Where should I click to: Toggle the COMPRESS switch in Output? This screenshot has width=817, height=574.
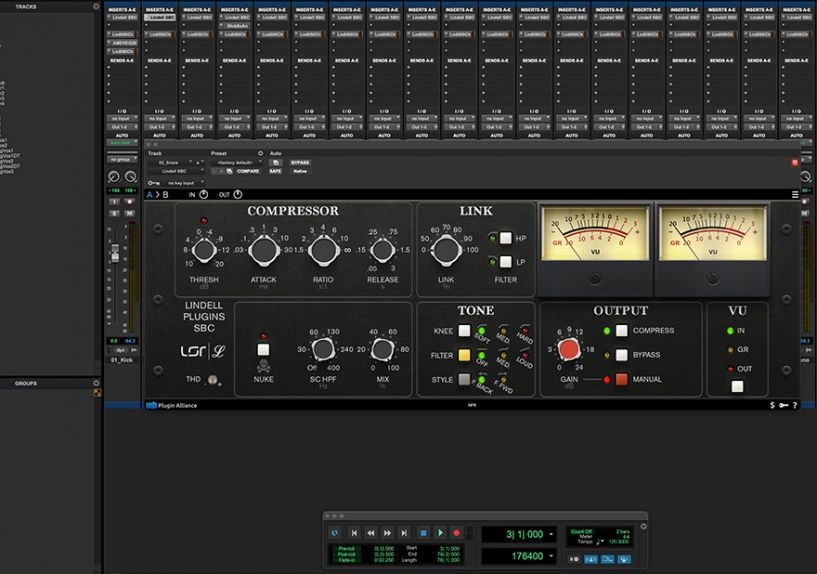click(x=622, y=331)
